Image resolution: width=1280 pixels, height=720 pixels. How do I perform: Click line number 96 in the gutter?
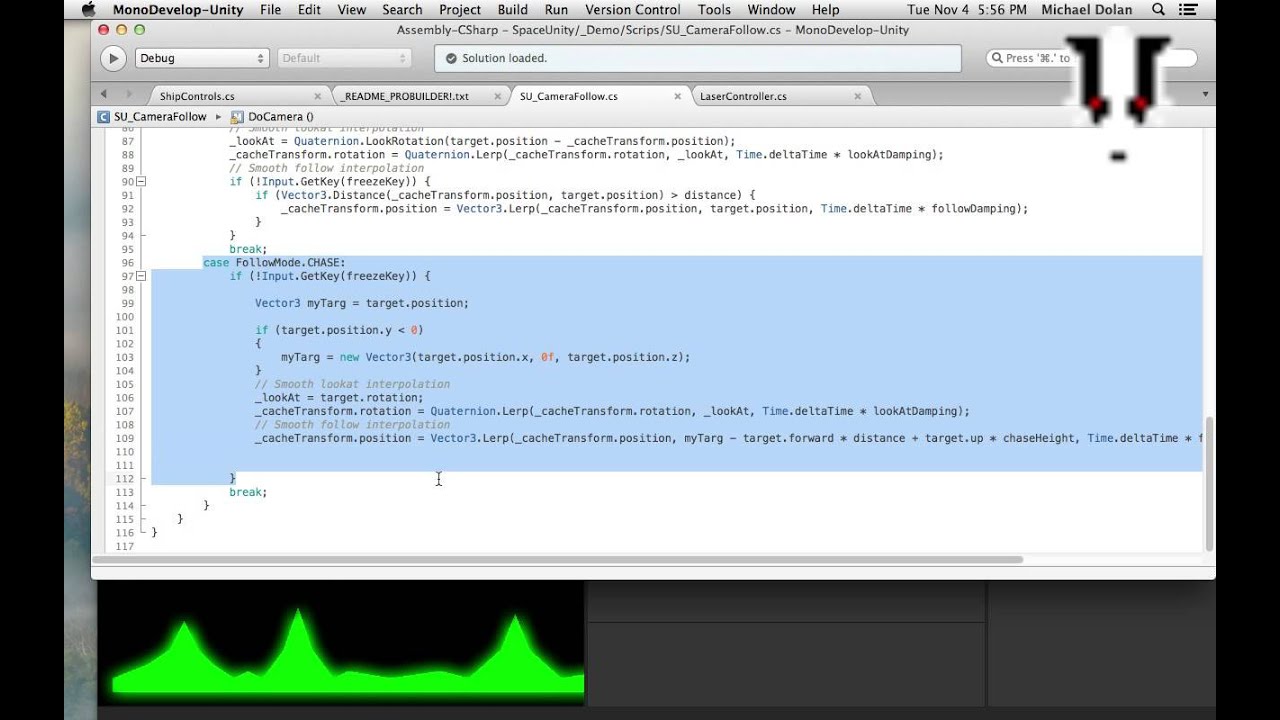pos(127,262)
